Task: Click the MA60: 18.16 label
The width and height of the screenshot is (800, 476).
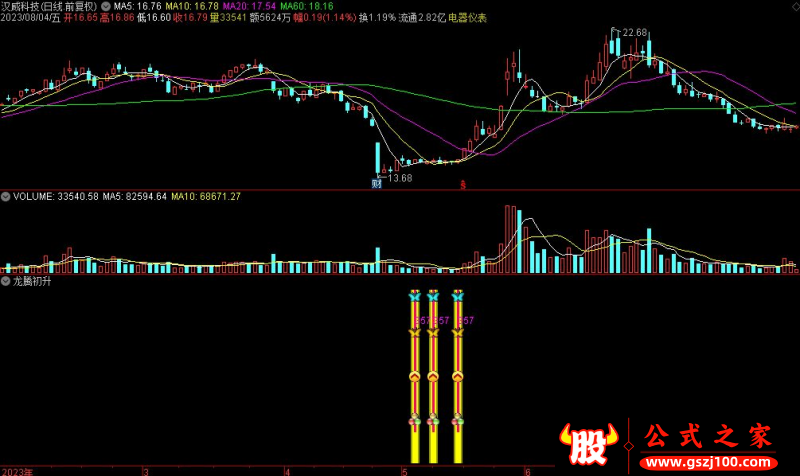Action: (x=307, y=6)
